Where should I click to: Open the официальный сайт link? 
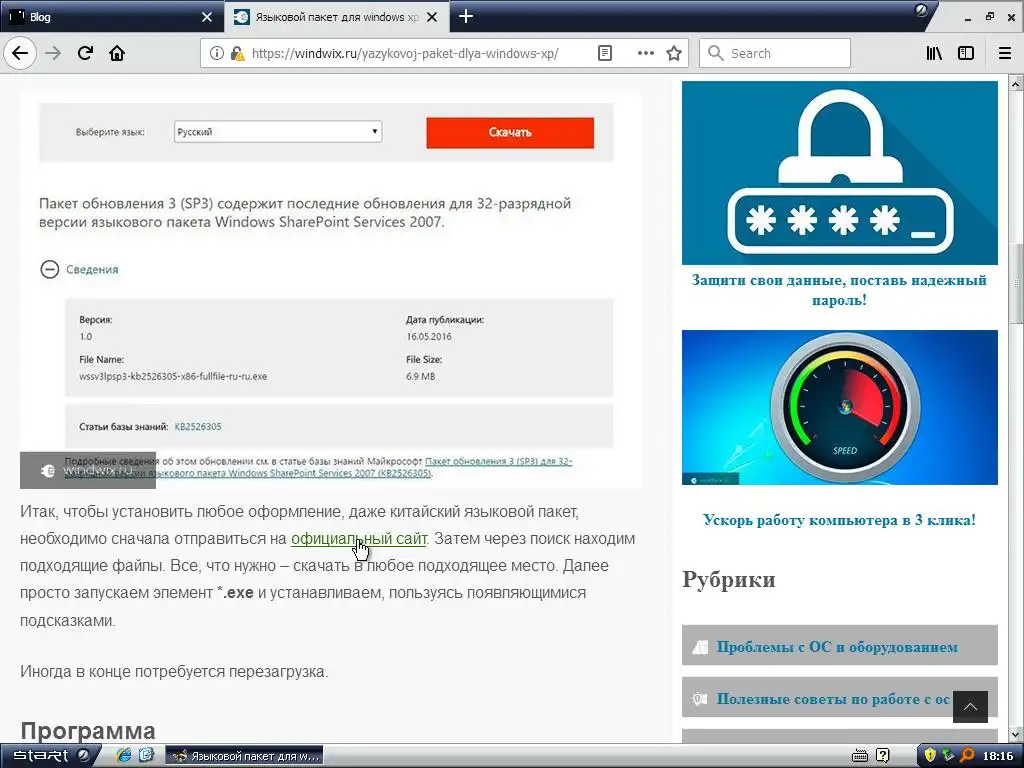pyautogui.click(x=359, y=539)
